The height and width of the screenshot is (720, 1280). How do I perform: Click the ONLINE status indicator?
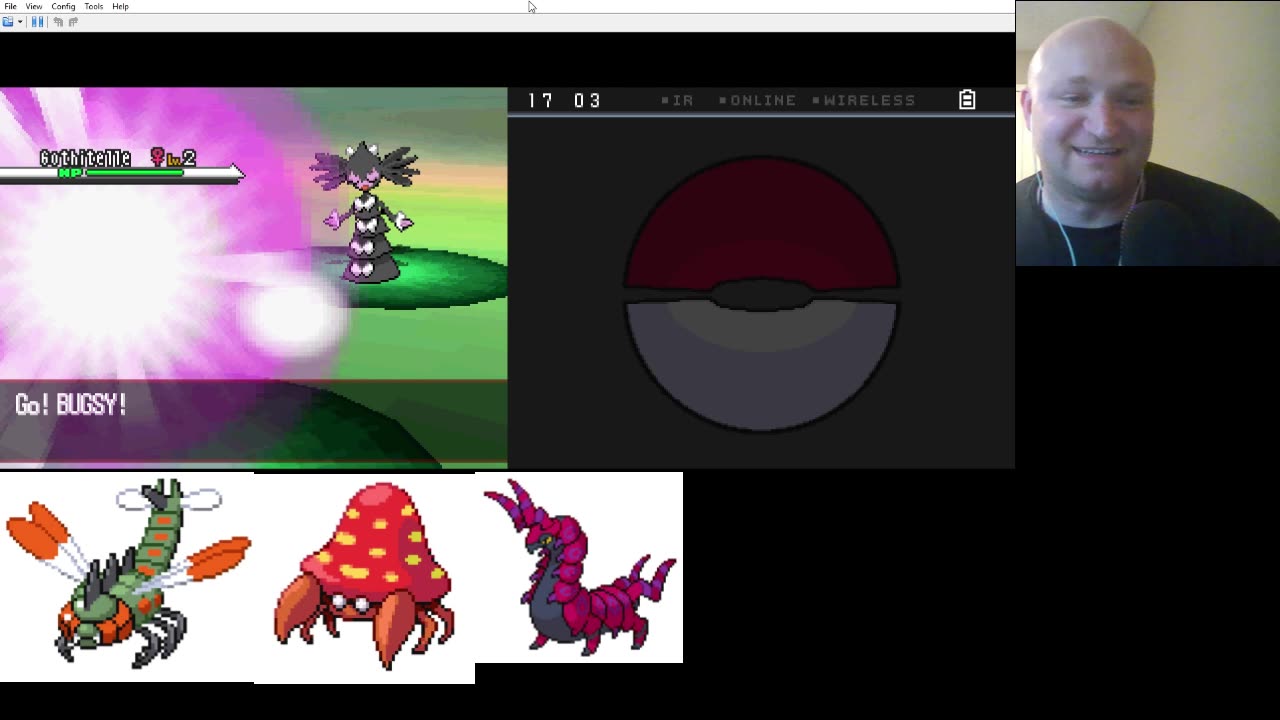(757, 100)
